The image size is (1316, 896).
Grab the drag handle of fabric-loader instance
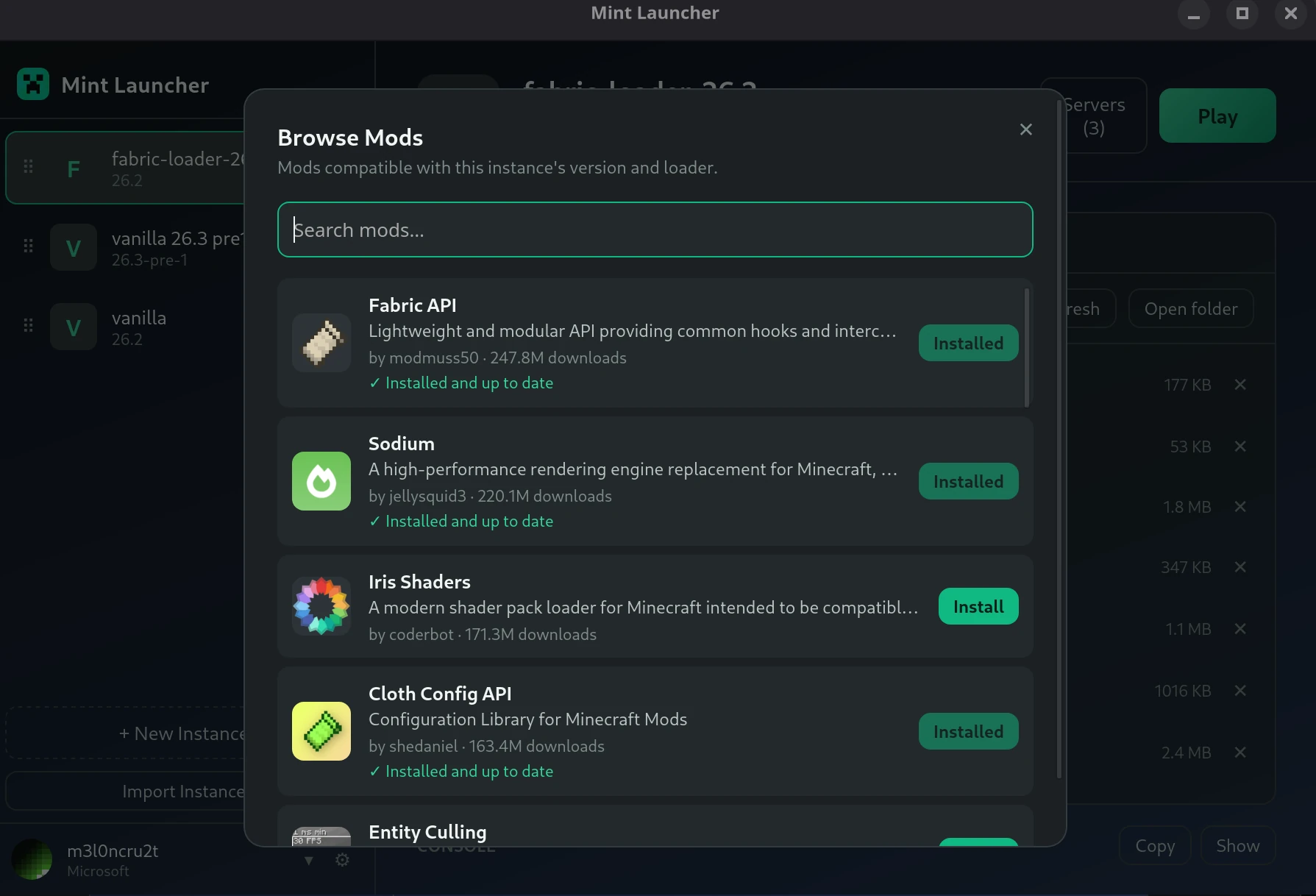pyautogui.click(x=28, y=167)
